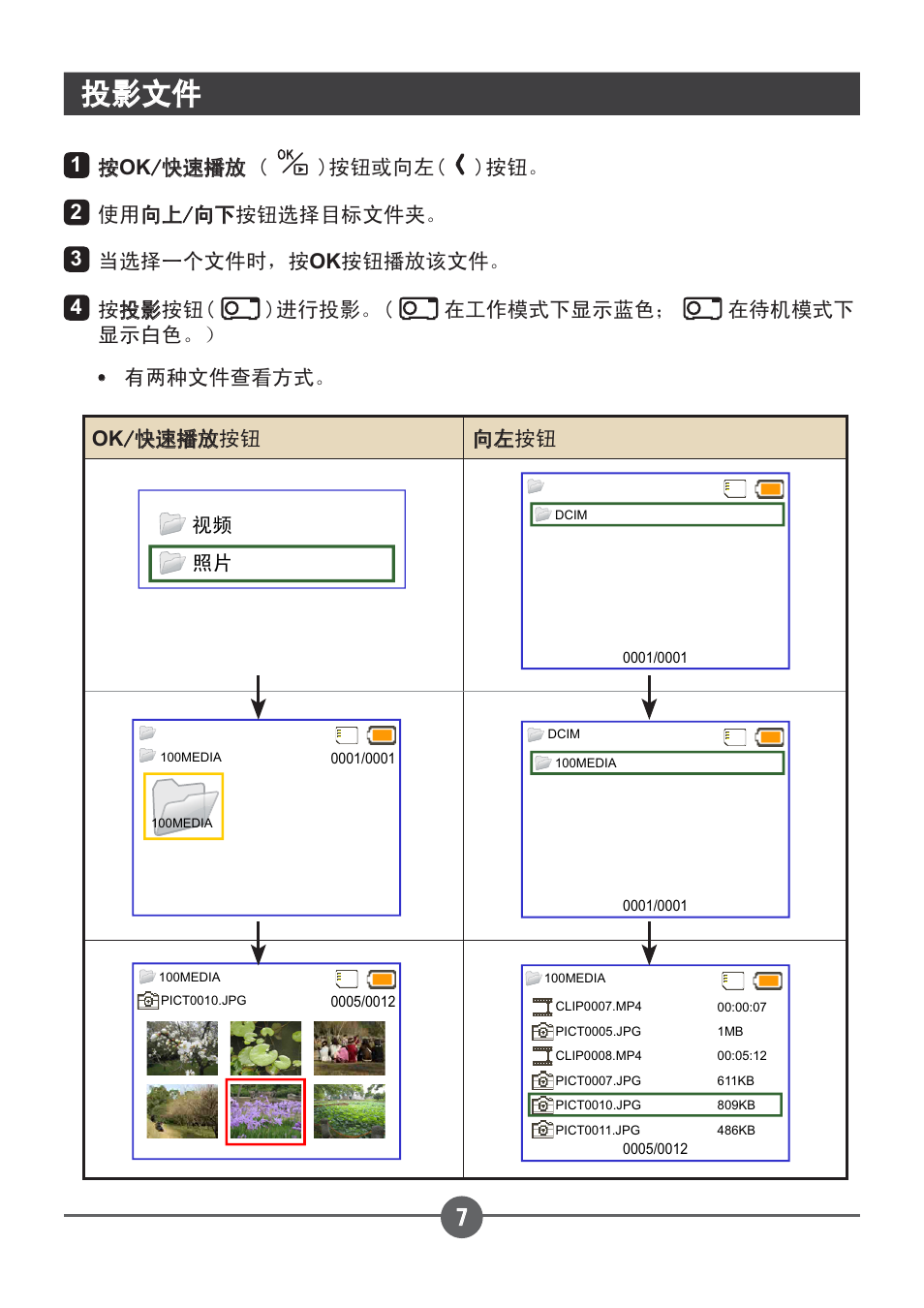Click the 486KB file size value

point(736,1131)
